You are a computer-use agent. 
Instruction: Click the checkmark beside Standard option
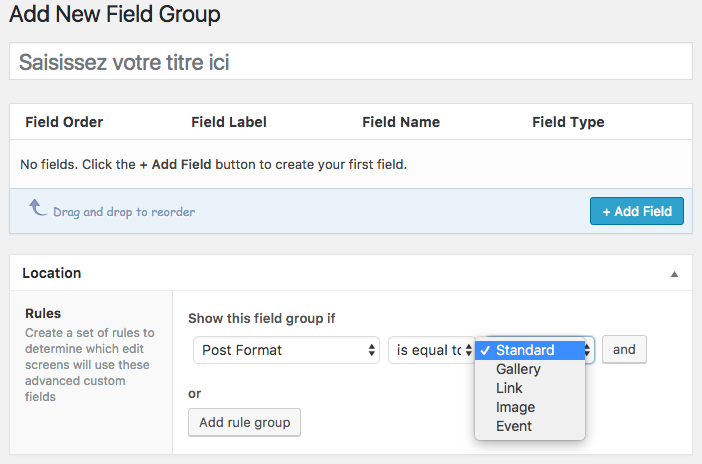(485, 350)
